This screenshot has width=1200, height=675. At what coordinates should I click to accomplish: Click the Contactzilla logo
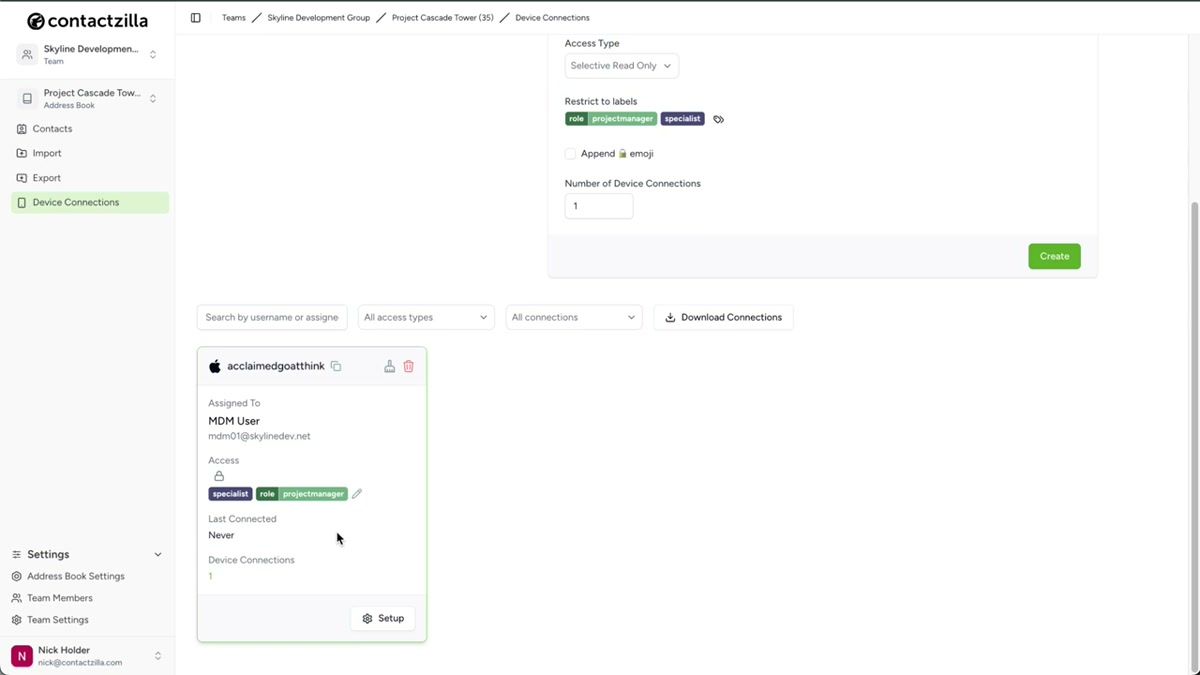(87, 21)
